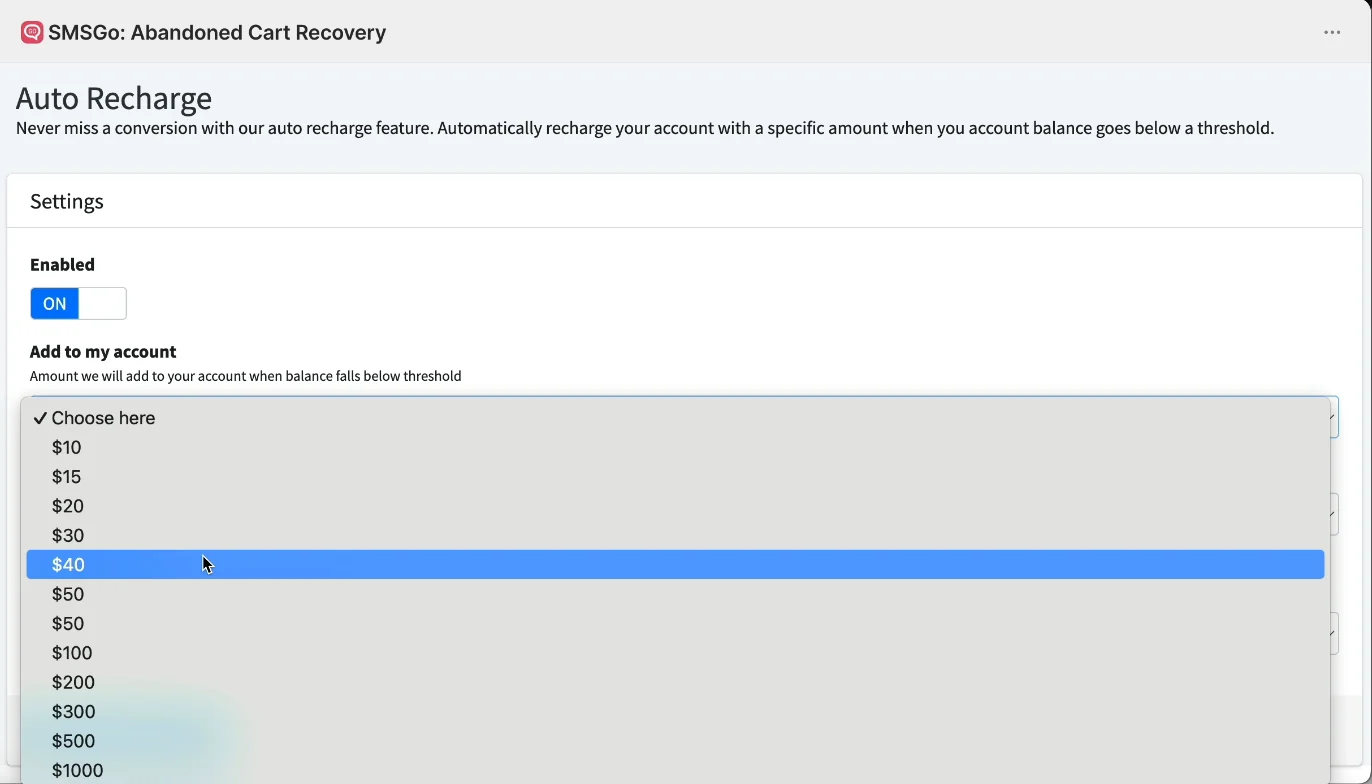Choose the $10 recharge amount

click(x=676, y=448)
